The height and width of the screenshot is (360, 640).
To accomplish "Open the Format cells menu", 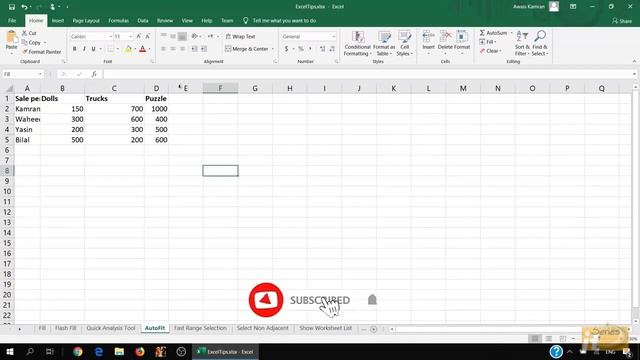I will pos(462,42).
